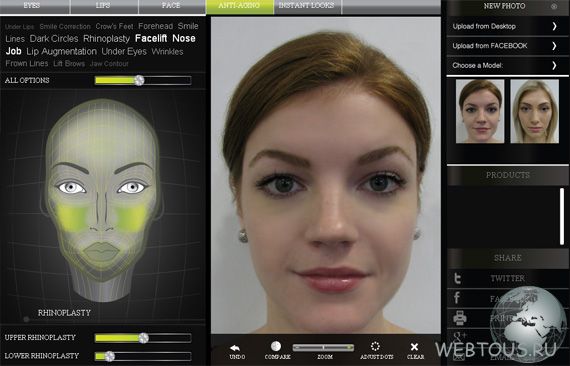Click the printer icon to print
The width and height of the screenshot is (570, 366).
tap(459, 318)
